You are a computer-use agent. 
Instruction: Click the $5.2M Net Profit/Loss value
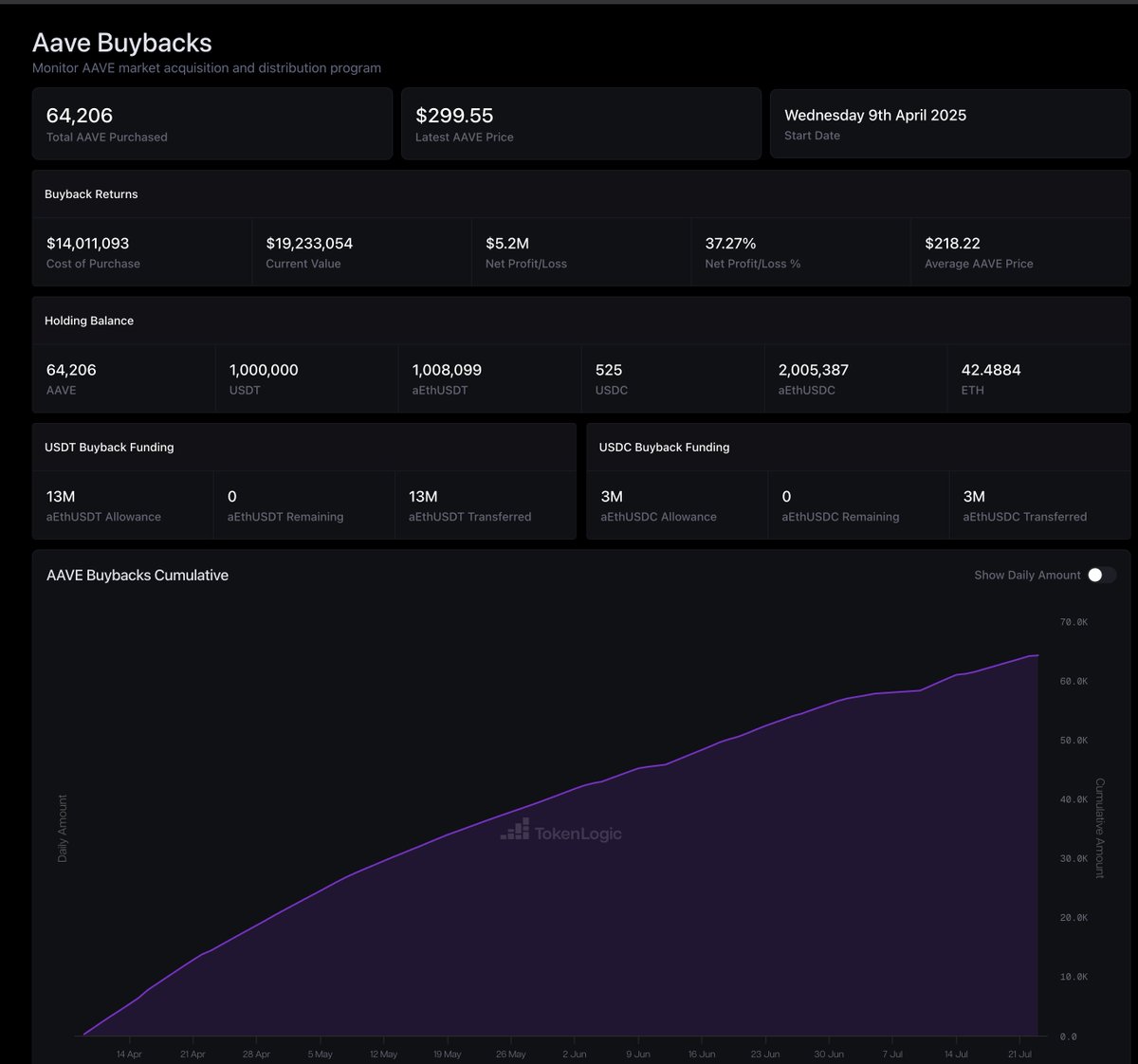[x=507, y=244]
